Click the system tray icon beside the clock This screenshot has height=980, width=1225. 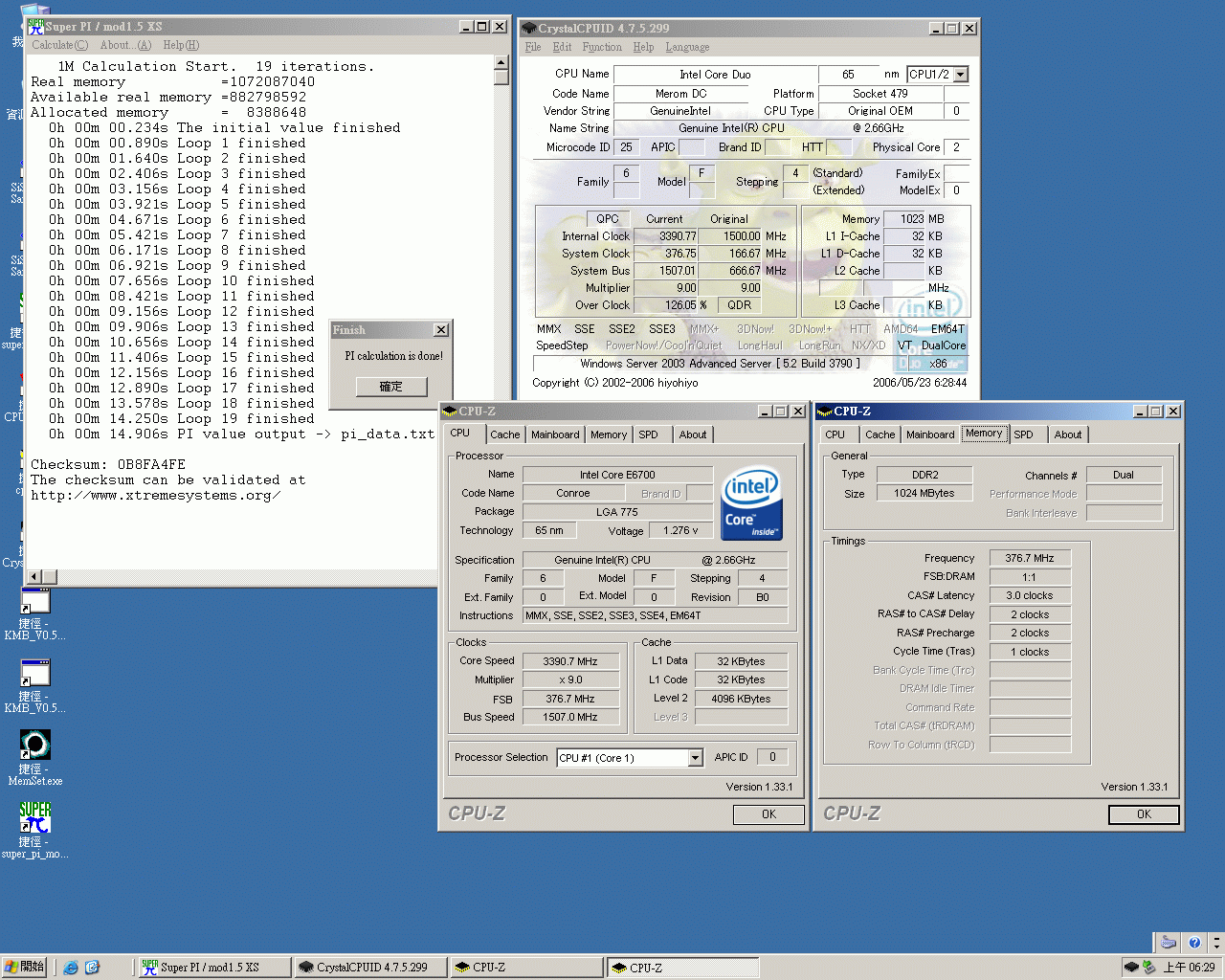tap(1149, 968)
